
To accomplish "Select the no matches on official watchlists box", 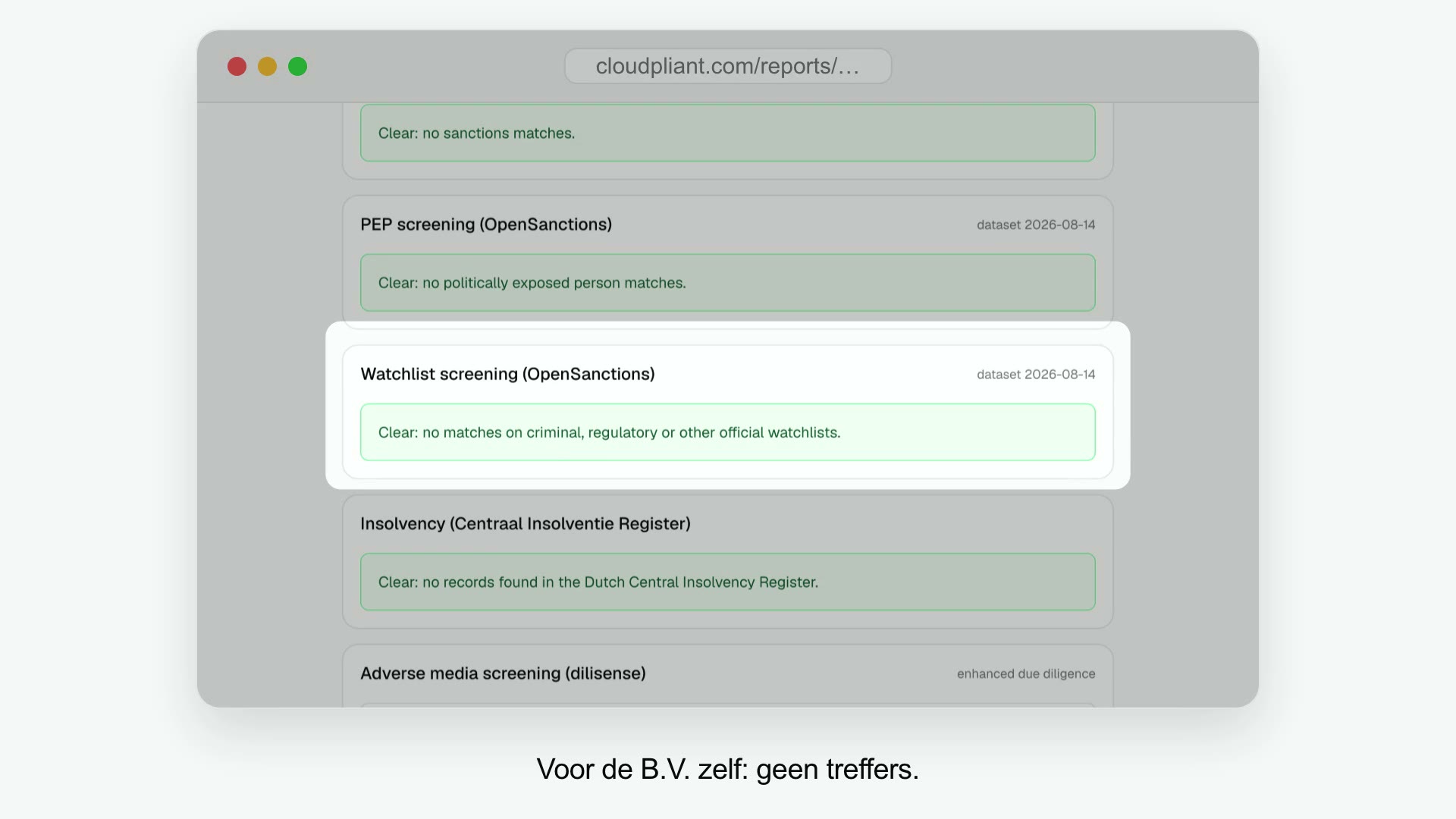I will click(x=728, y=432).
